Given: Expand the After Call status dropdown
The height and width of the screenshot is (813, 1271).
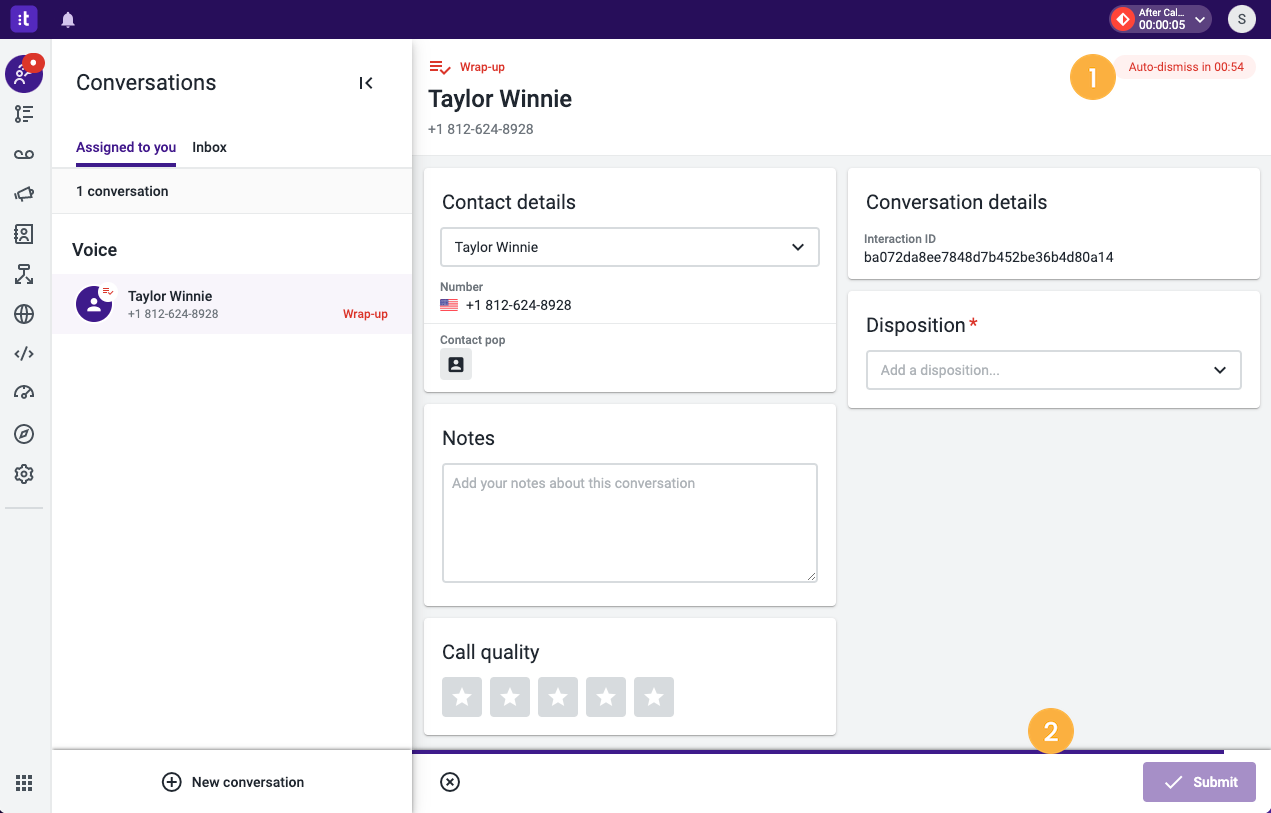Looking at the screenshot, I should click(1160, 19).
